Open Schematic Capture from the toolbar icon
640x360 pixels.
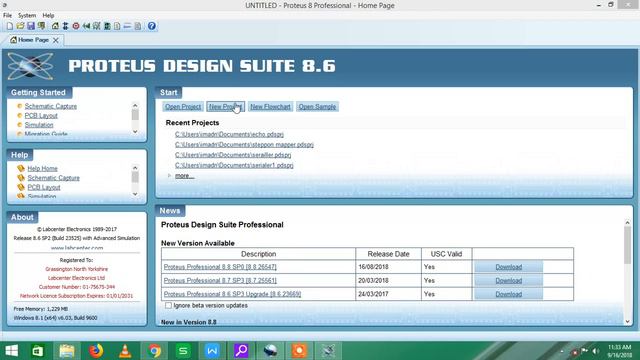pos(65,26)
